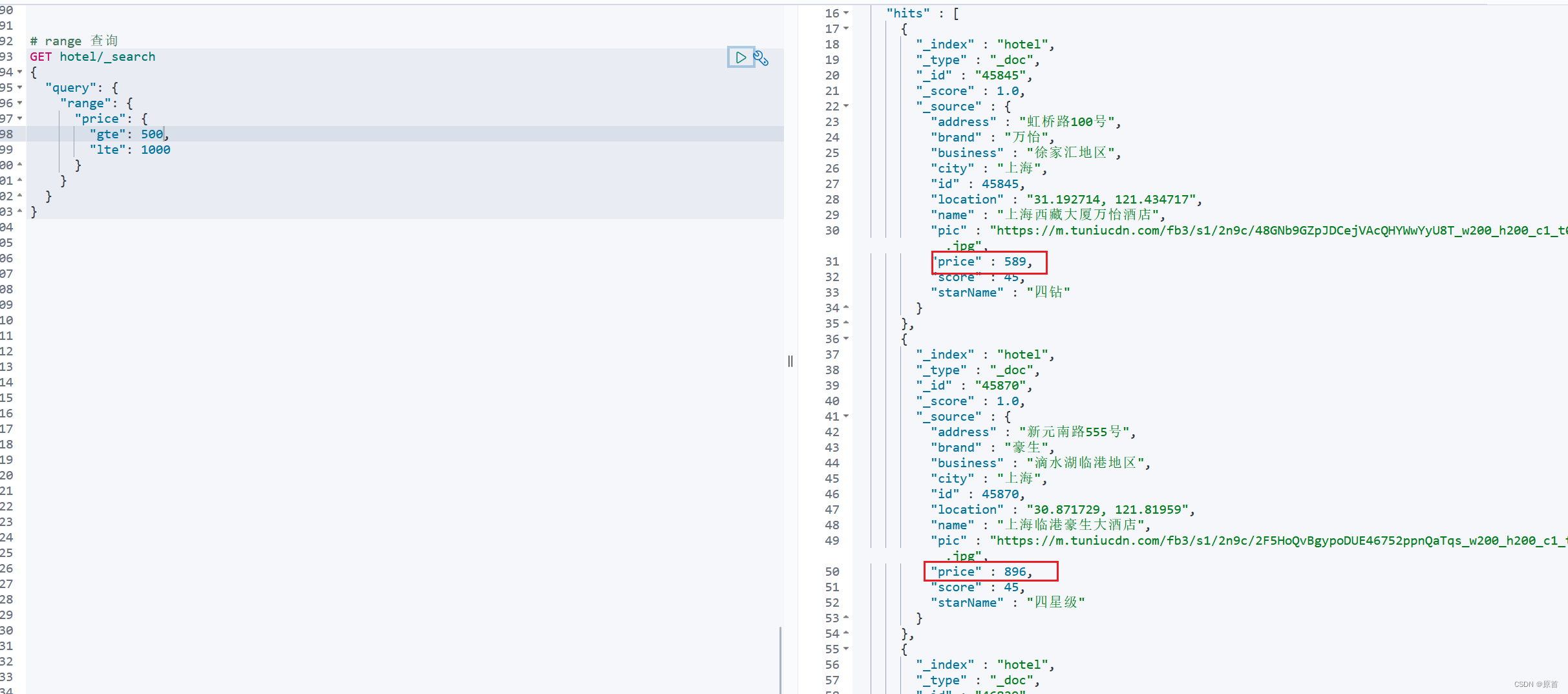The height and width of the screenshot is (694, 1568).
Task: Click the "starName" : "四钻" line
Action: pyautogui.click(x=1001, y=293)
